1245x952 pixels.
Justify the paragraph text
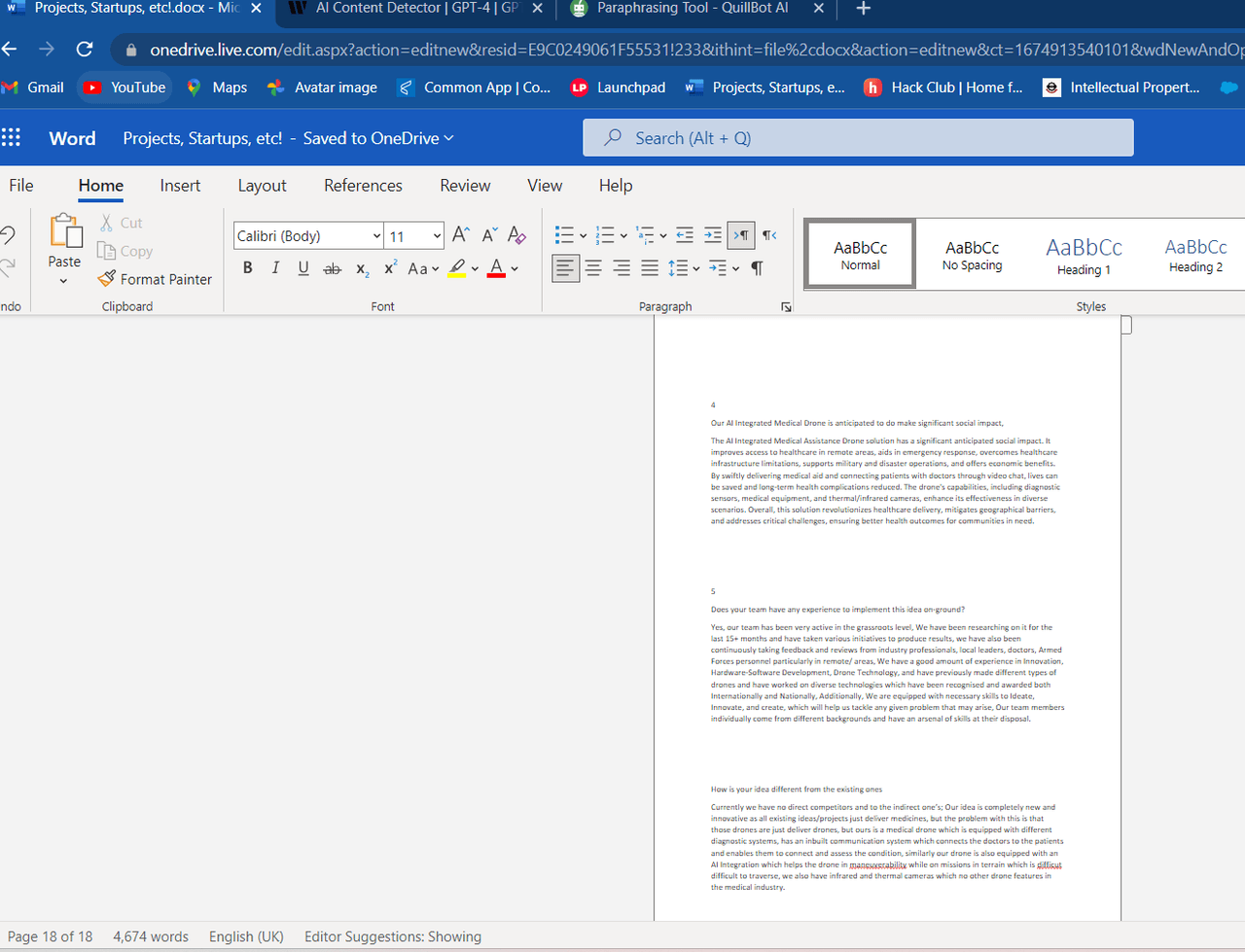[650, 268]
